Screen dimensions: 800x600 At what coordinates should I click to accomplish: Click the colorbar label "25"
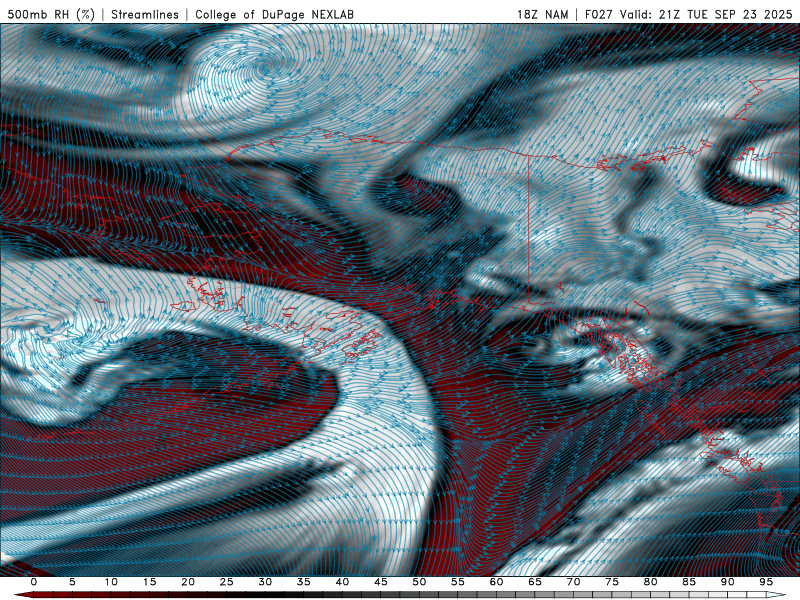(227, 582)
